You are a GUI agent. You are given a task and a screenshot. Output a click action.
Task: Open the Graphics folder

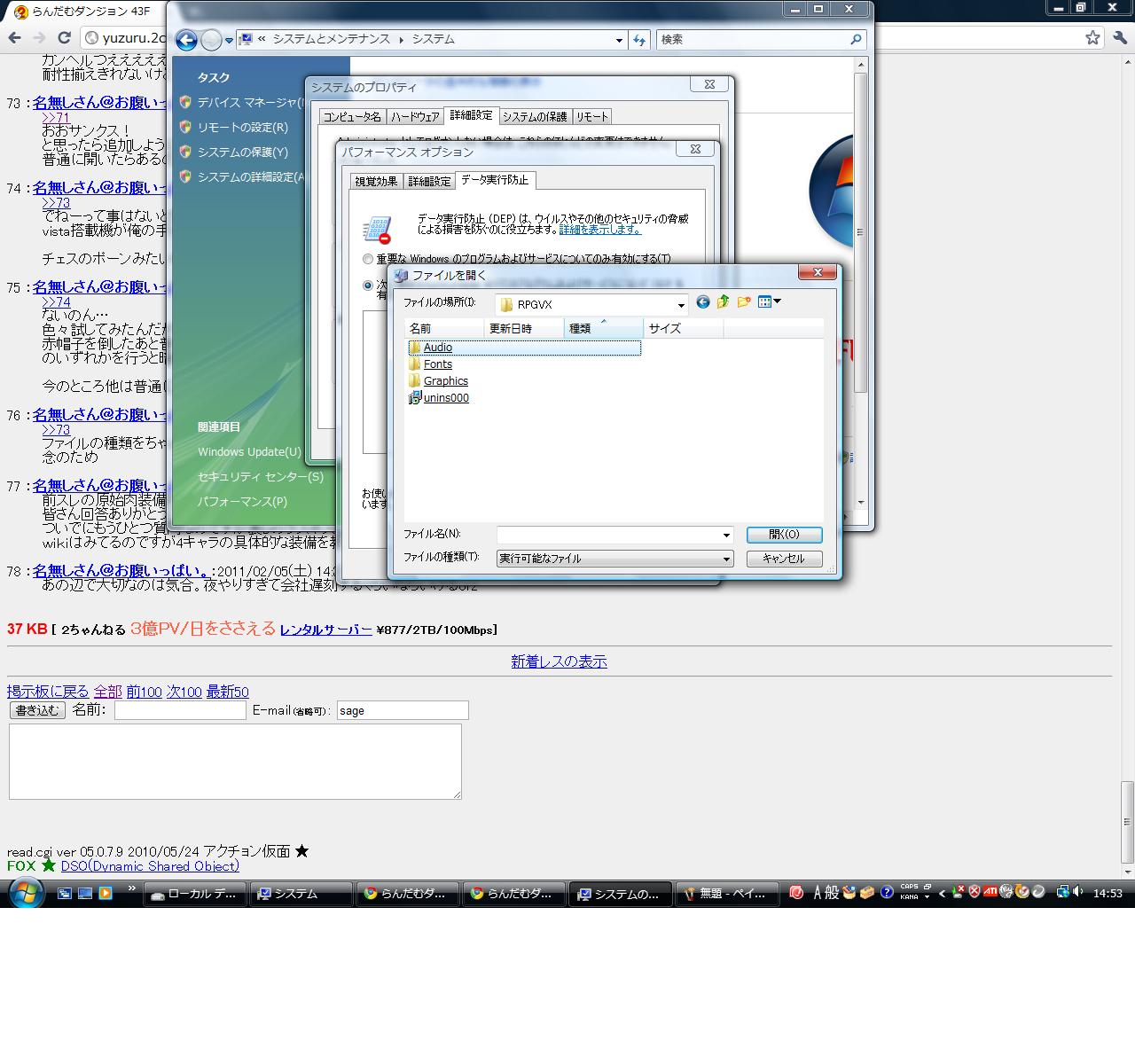pos(445,381)
